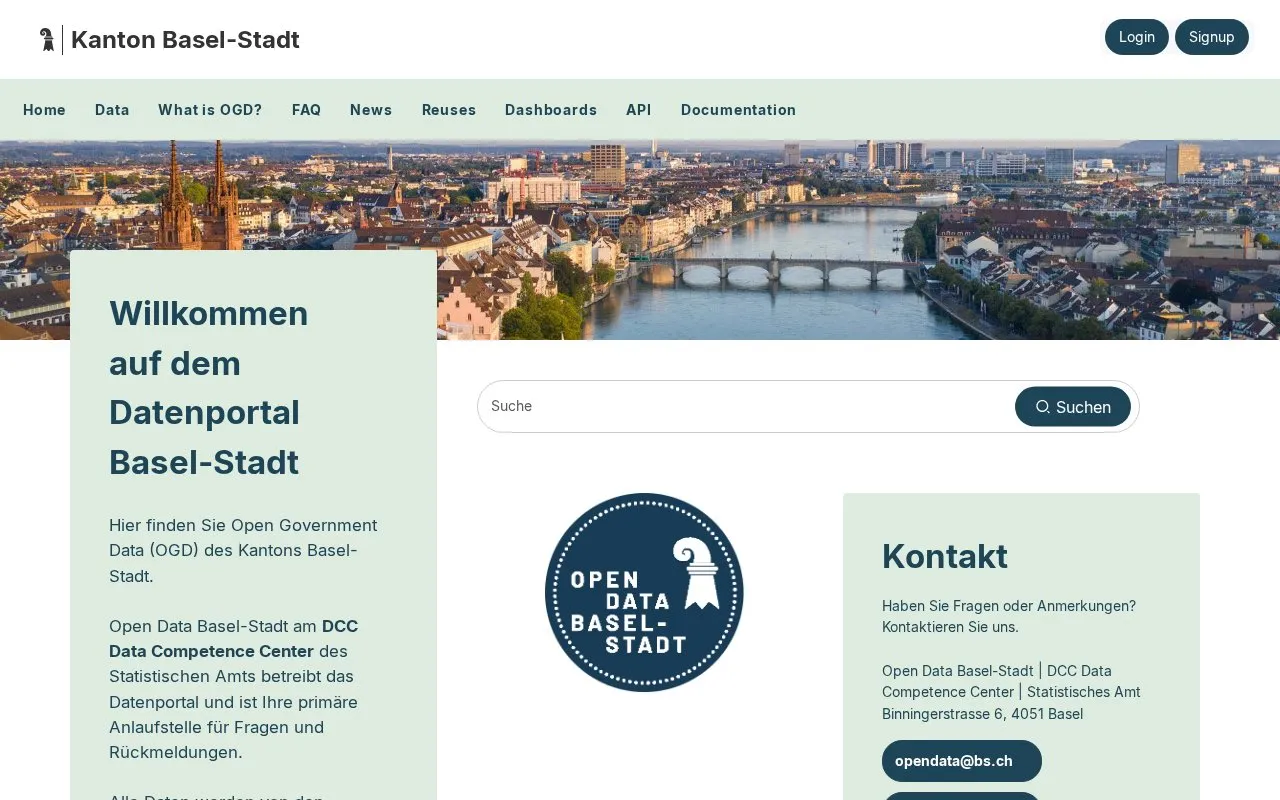The image size is (1280, 800).
Task: Click the Open Data Basel-Stadt round logo
Action: tap(644, 592)
